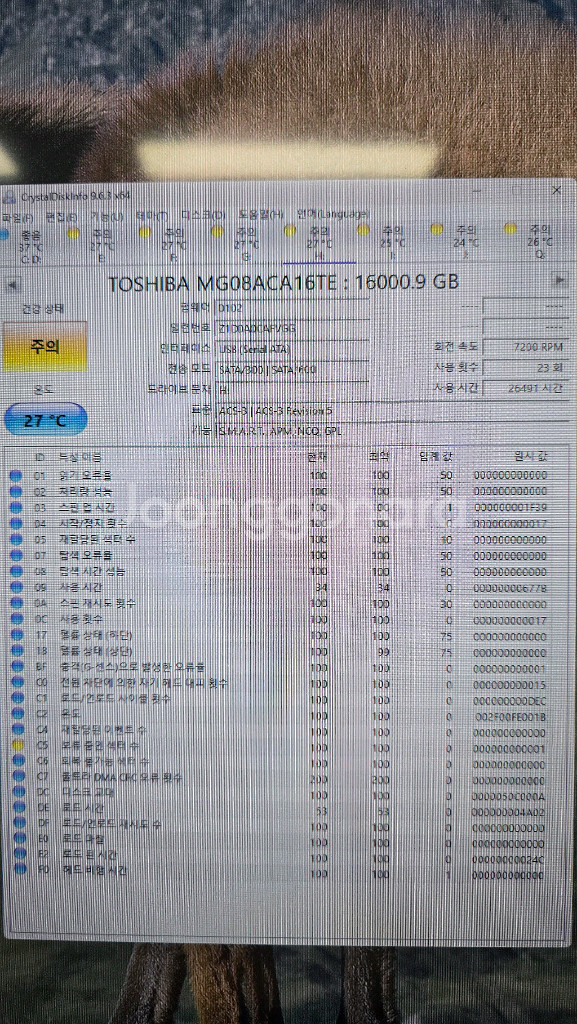Click the 임계 값 column header

[435, 456]
